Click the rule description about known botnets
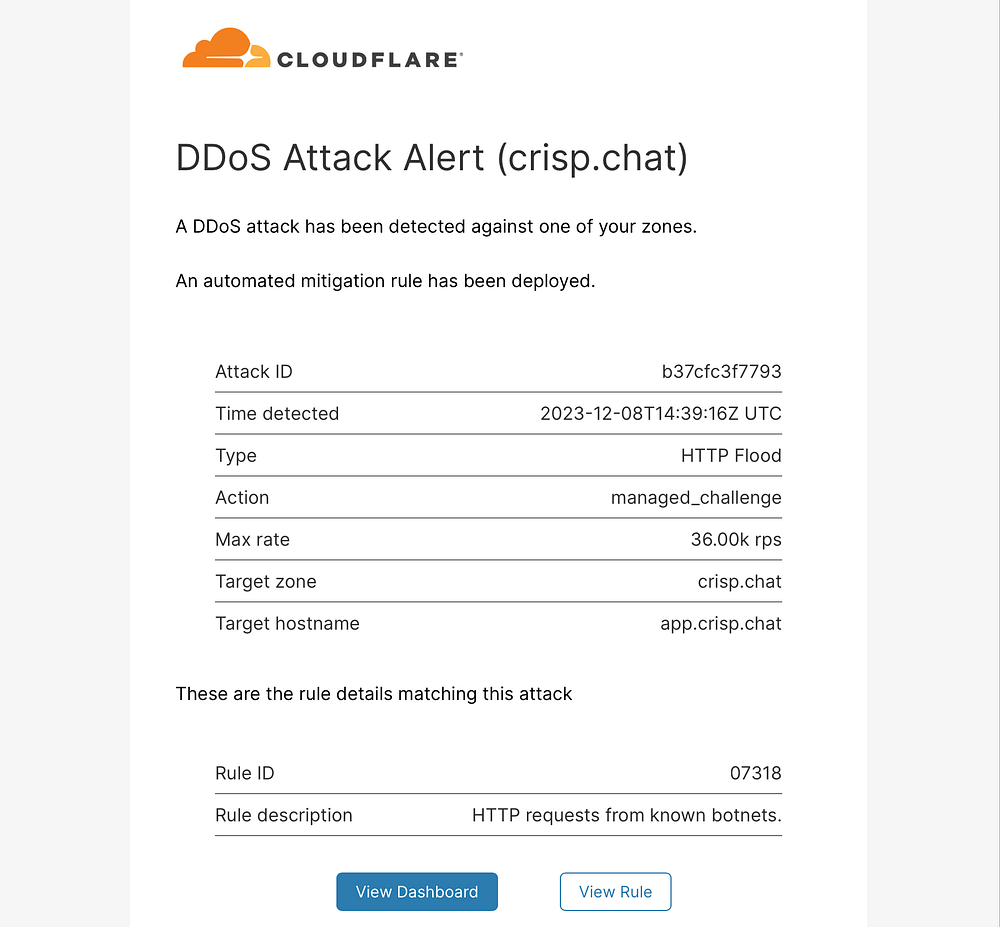Viewport: 1000px width, 927px height. click(626, 815)
